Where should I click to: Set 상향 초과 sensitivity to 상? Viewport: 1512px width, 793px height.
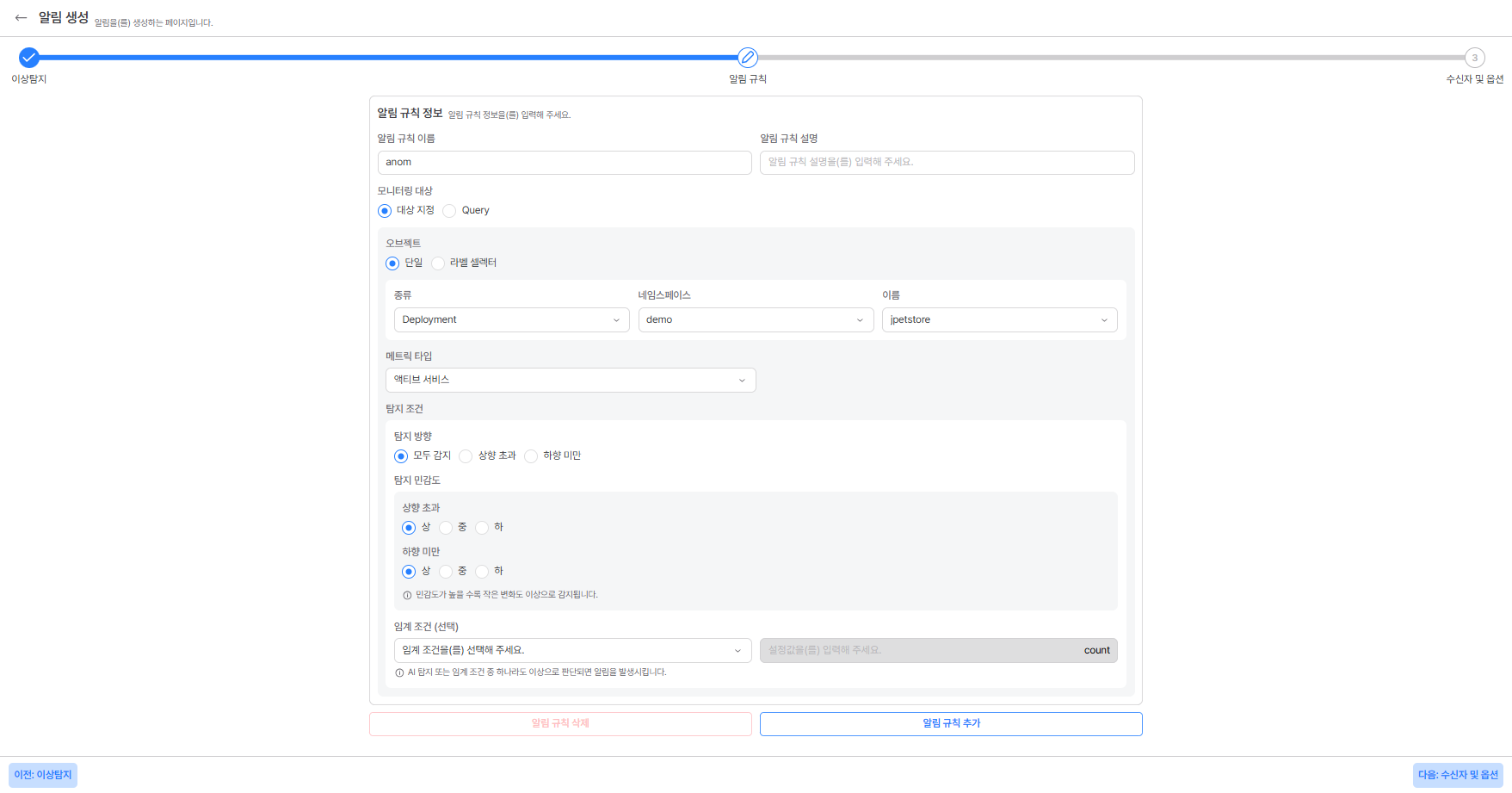coord(409,528)
